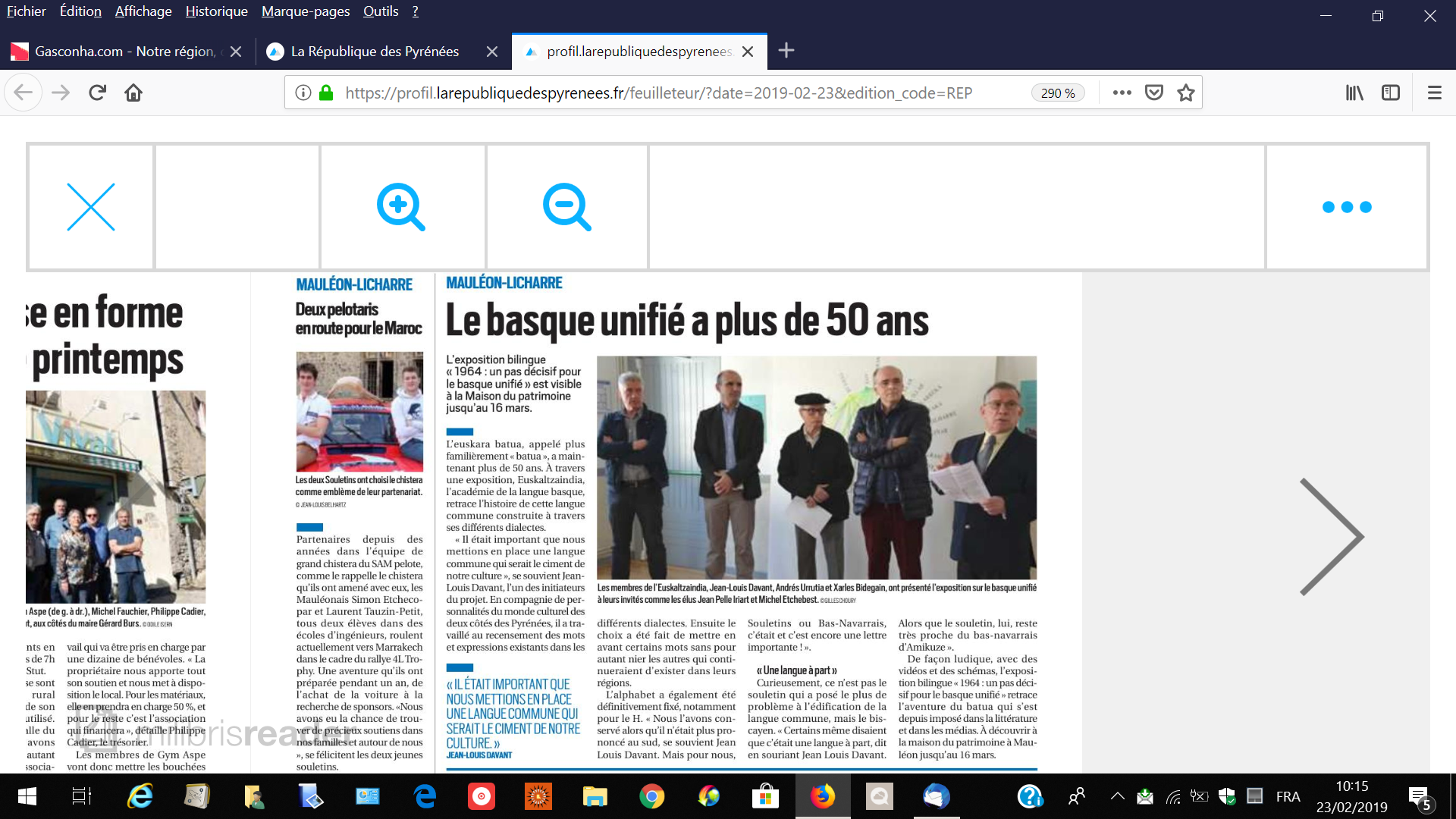Click the zoom out magnifier icon
The height and width of the screenshot is (819, 1456).
[x=566, y=206]
